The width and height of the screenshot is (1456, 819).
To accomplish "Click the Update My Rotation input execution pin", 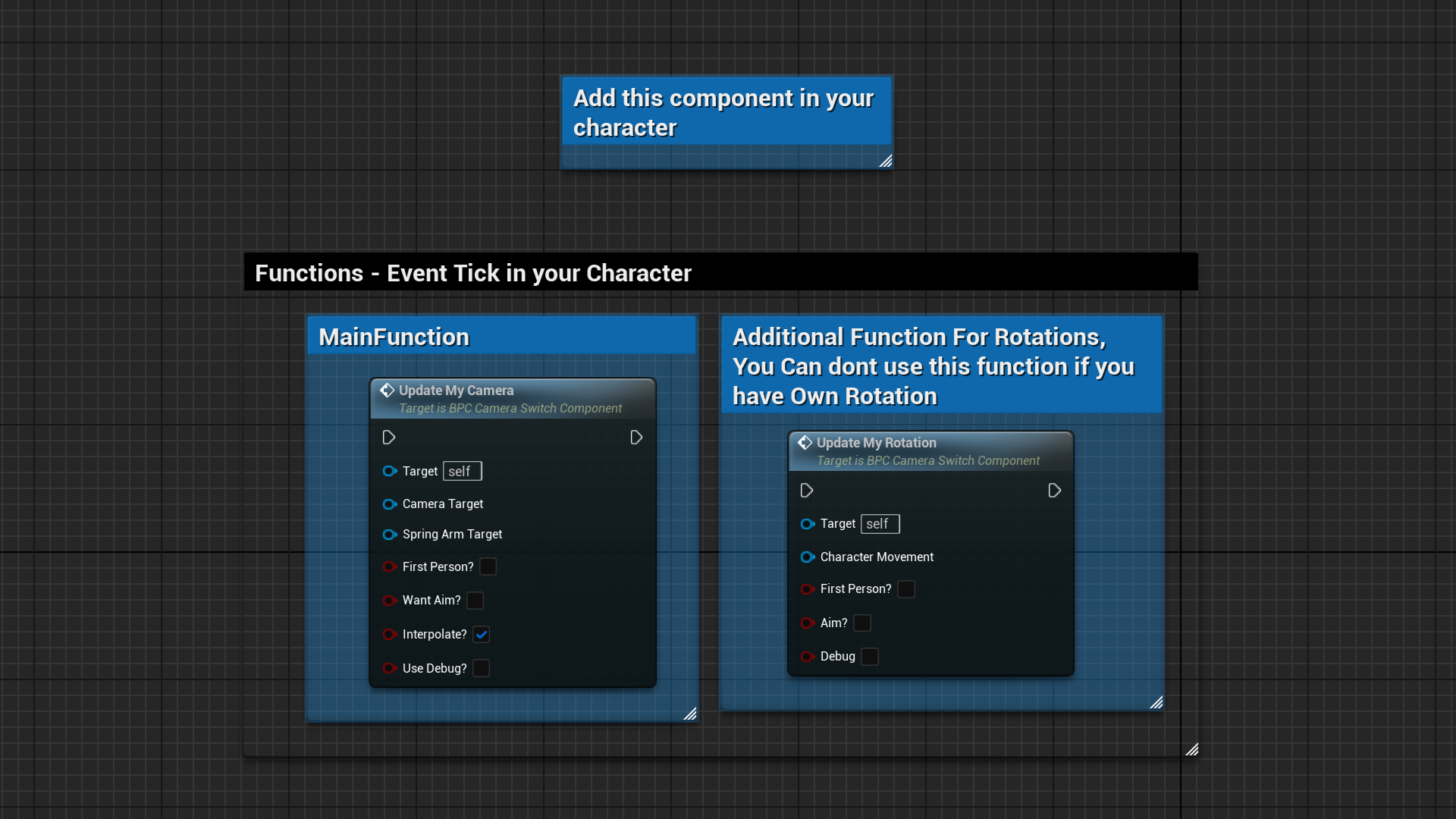I will (807, 491).
